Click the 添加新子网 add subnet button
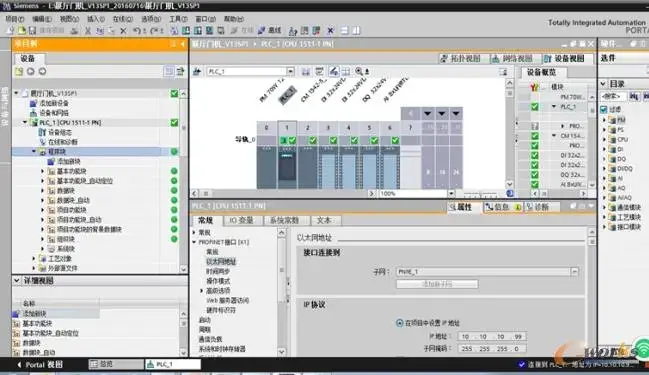The height and width of the screenshot is (375, 649). (437, 284)
